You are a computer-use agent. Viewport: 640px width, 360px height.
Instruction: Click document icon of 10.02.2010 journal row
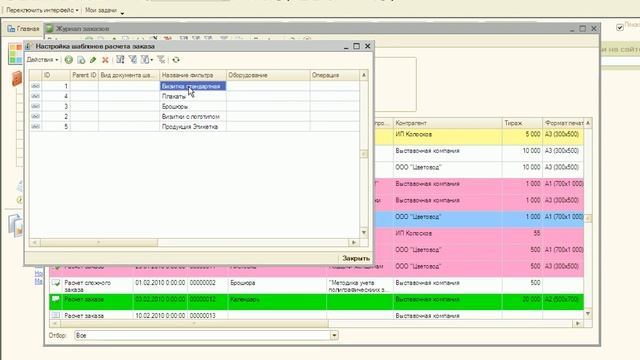pyautogui.click(x=56, y=316)
